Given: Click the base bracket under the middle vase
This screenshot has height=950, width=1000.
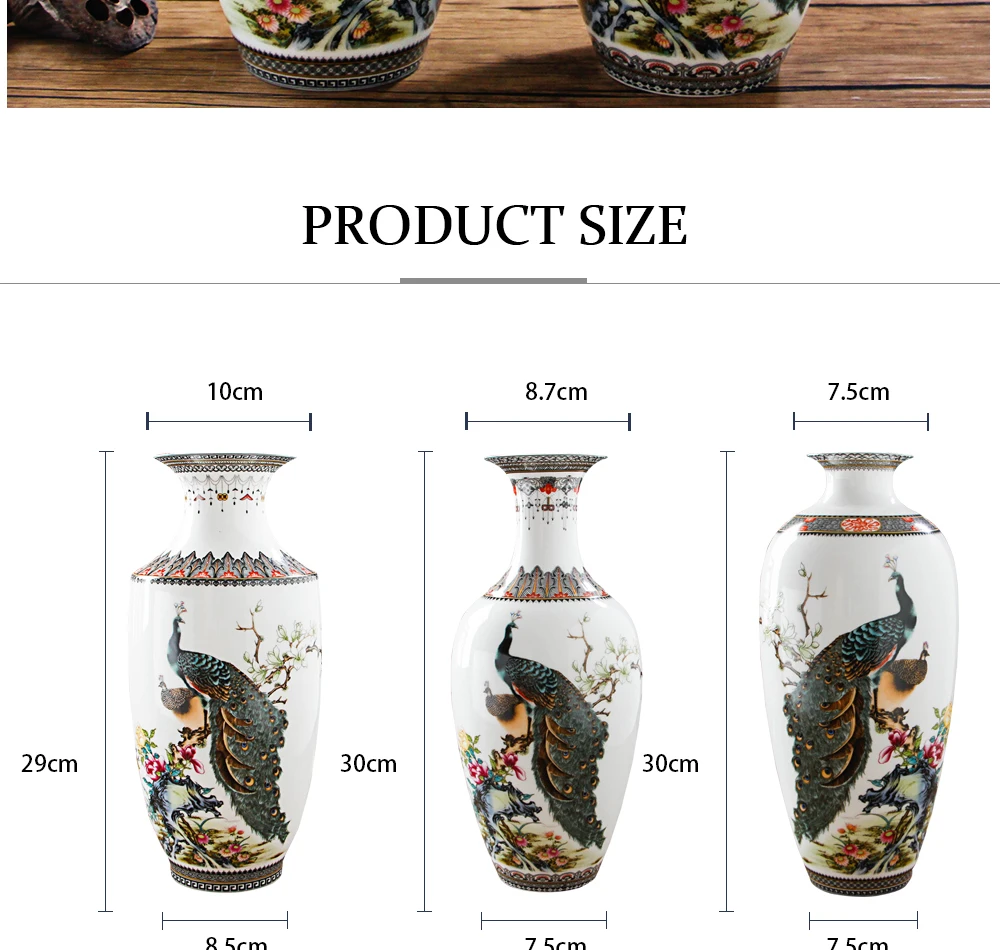Looking at the screenshot, I should pos(544,921).
